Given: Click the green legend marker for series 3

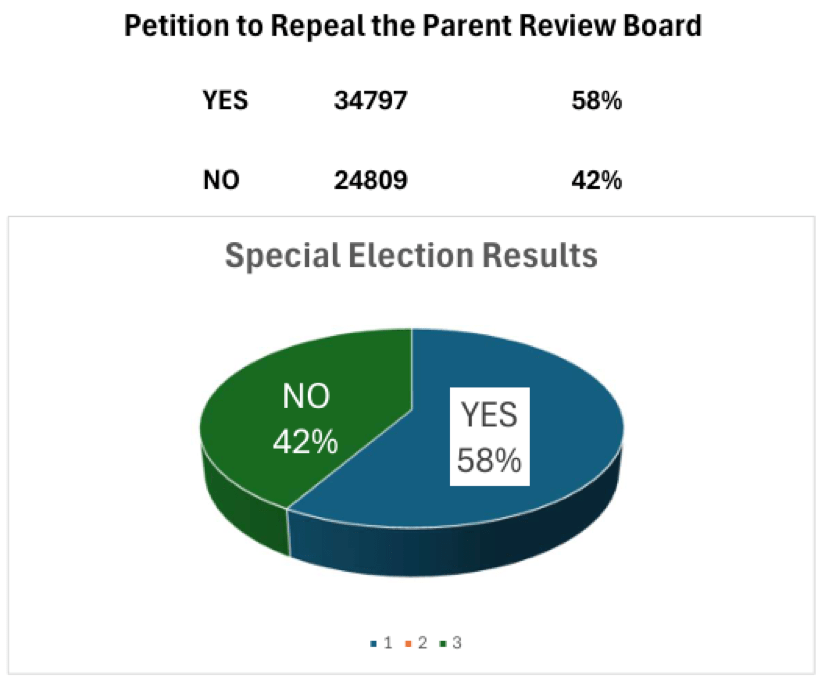Looking at the screenshot, I should coord(445,643).
